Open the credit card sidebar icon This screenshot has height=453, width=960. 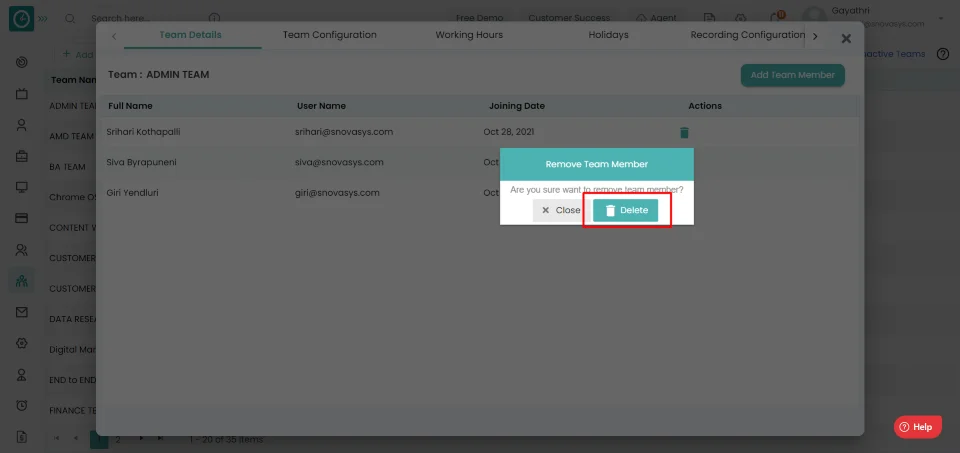pyautogui.click(x=22, y=218)
